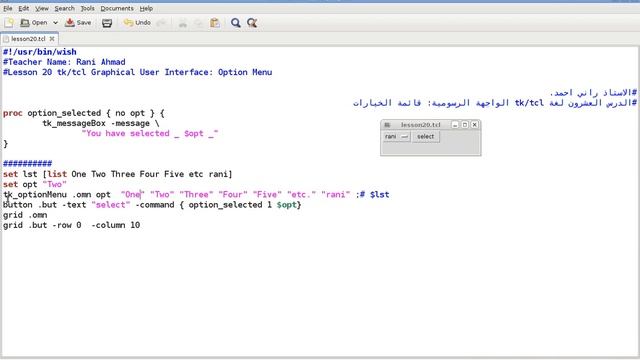The width and height of the screenshot is (640, 360).
Task: Save the file with the Save button
Action: point(78,23)
